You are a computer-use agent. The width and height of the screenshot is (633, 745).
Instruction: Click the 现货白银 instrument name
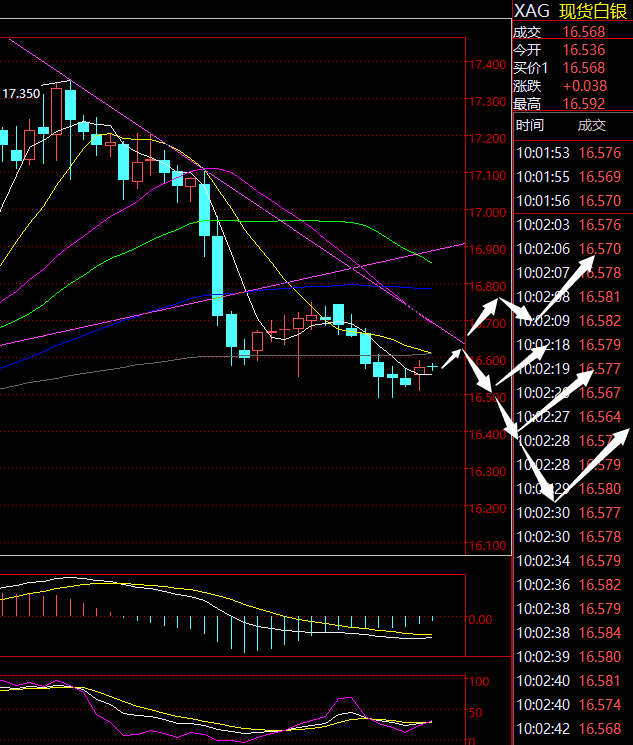coord(593,11)
